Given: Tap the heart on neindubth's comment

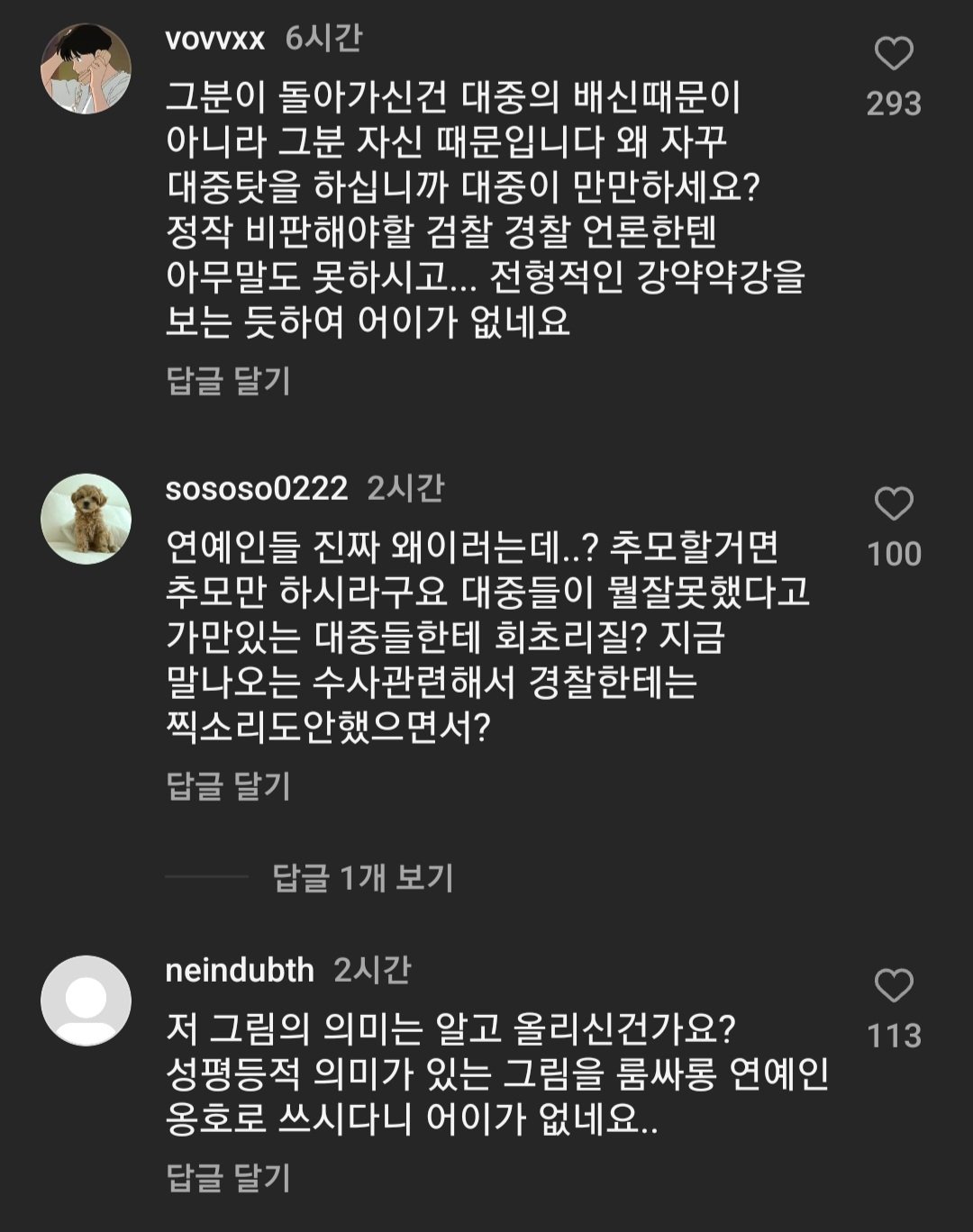Looking at the screenshot, I should [x=894, y=986].
